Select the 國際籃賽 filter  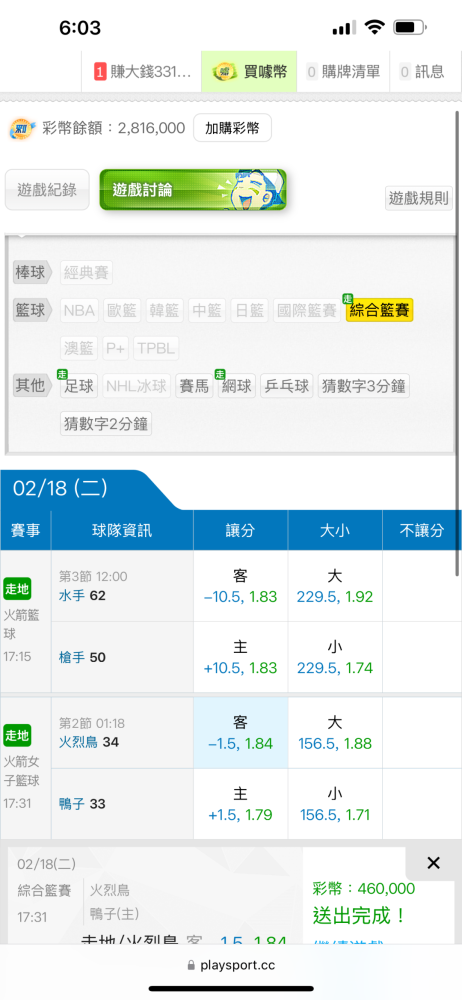[307, 311]
